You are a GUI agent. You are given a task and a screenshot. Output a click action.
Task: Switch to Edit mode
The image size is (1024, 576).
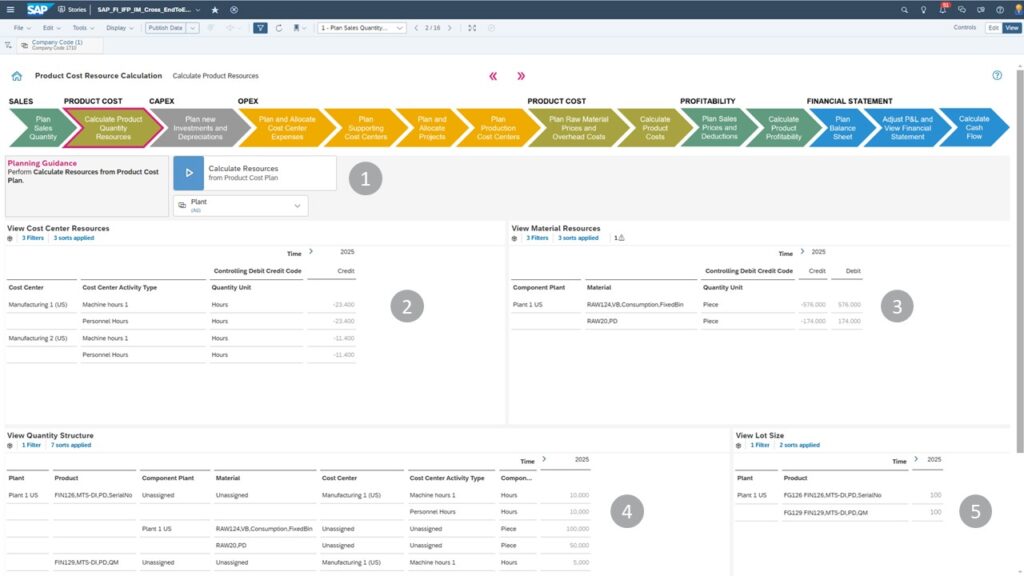coord(993,28)
